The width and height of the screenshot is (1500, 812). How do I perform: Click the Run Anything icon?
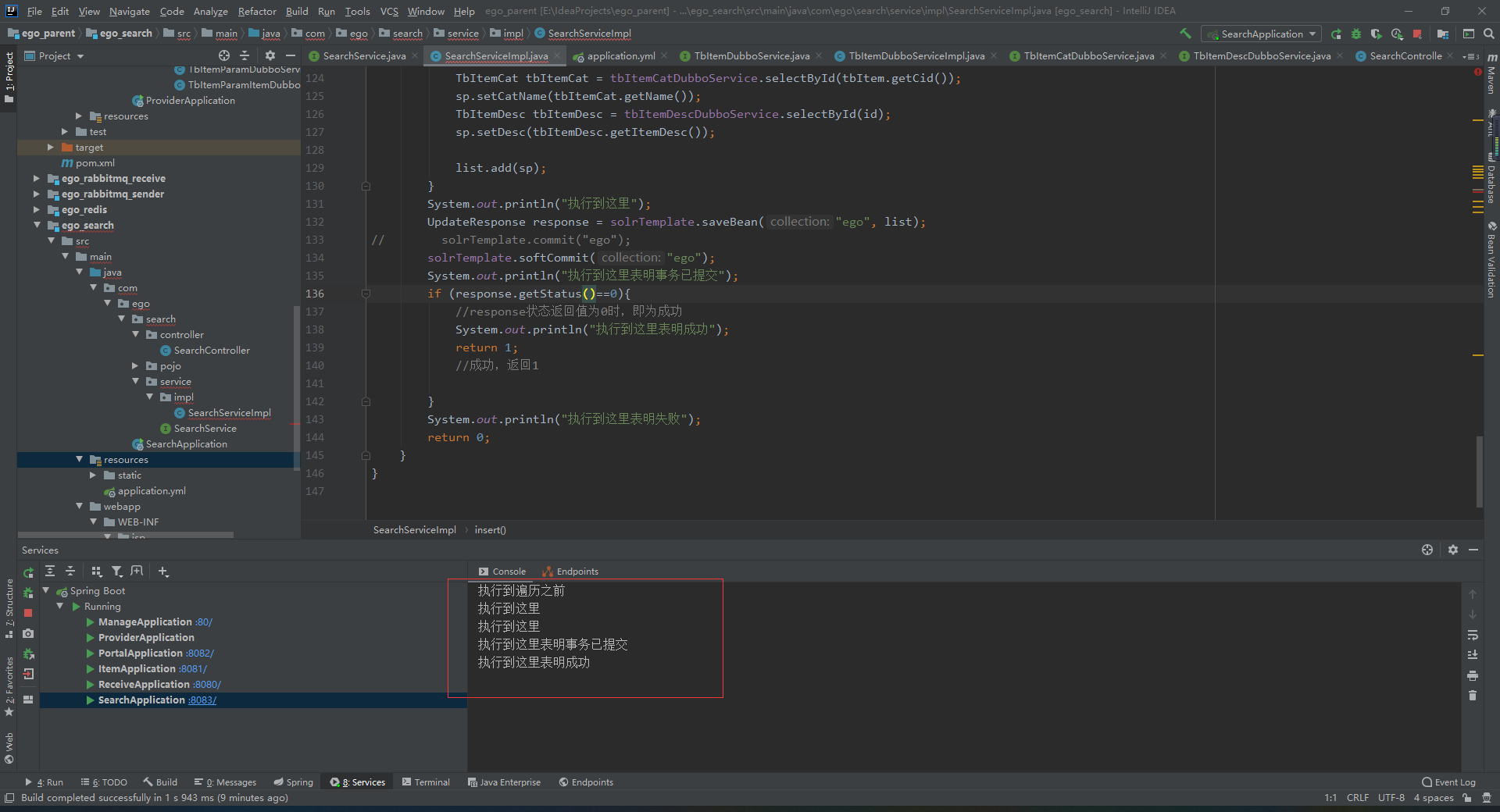[1469, 34]
